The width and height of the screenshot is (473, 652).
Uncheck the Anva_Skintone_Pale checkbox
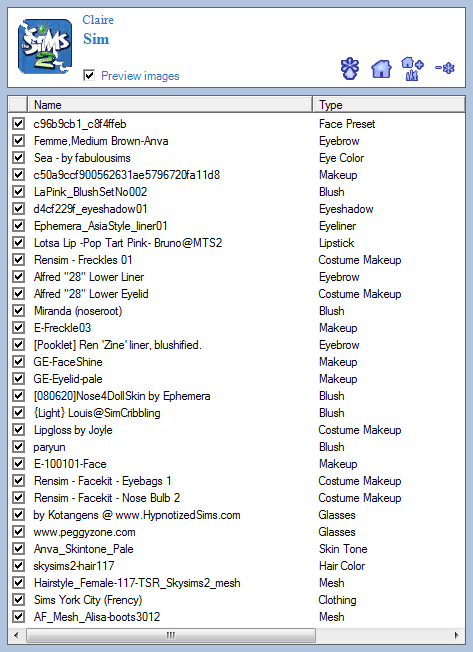click(18, 549)
